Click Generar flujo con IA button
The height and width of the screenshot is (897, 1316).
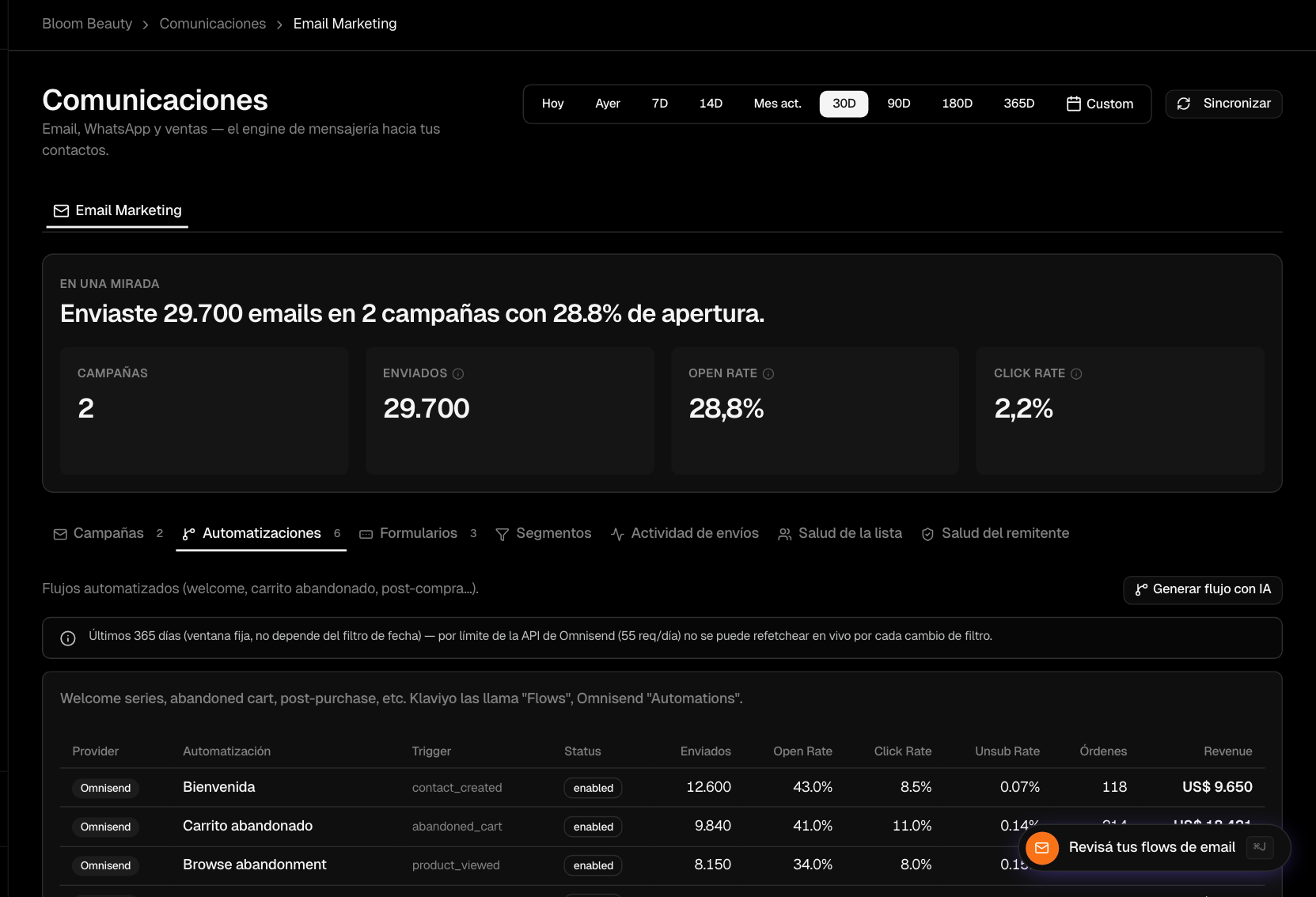click(1203, 589)
